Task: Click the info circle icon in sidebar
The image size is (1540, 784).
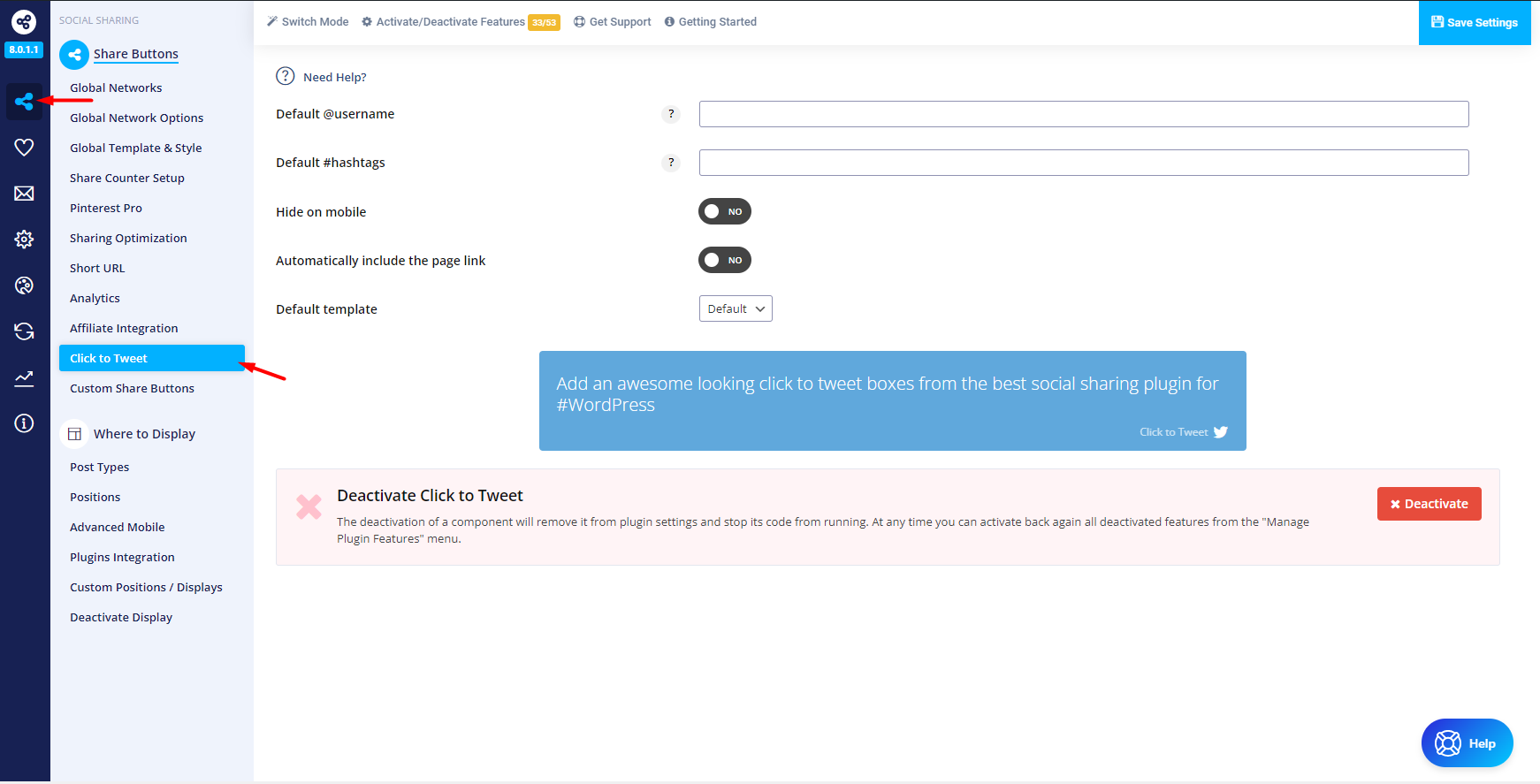Action: tap(24, 423)
